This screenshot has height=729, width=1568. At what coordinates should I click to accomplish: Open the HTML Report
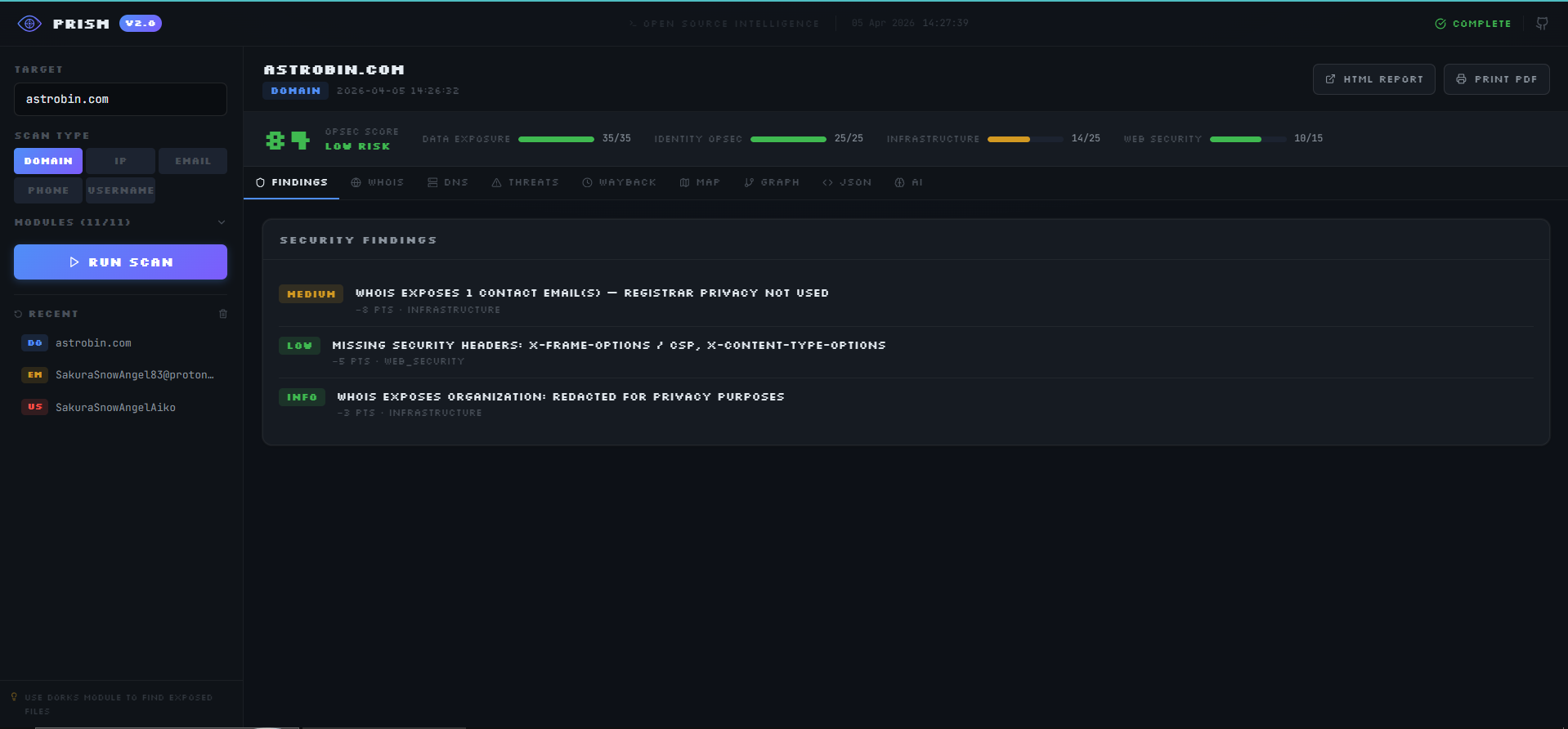(1374, 79)
